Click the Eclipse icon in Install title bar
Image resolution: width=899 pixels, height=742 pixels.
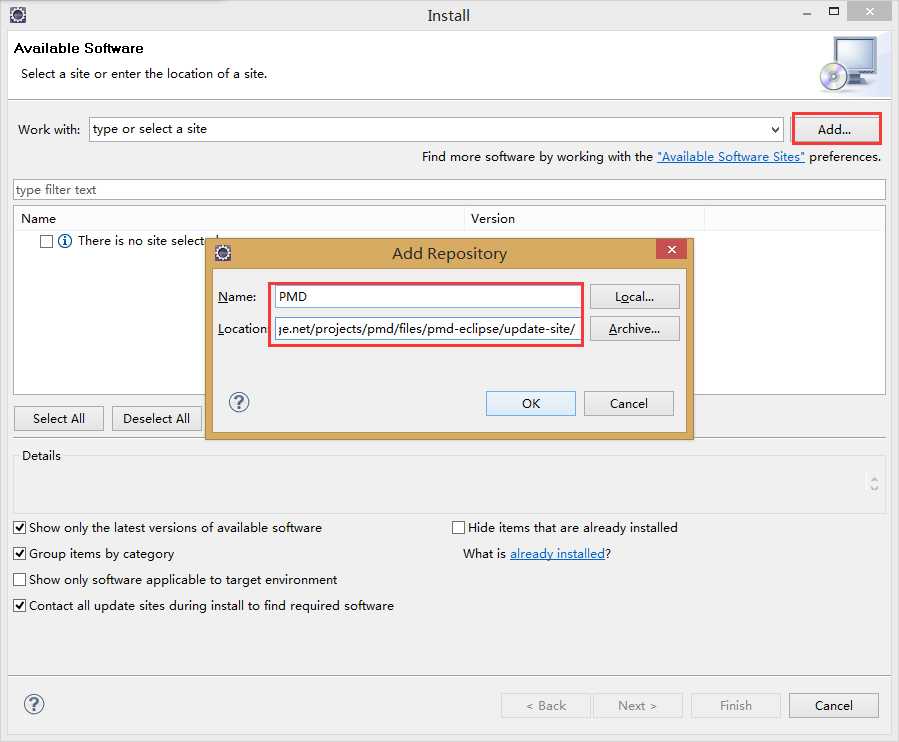pyautogui.click(x=18, y=15)
